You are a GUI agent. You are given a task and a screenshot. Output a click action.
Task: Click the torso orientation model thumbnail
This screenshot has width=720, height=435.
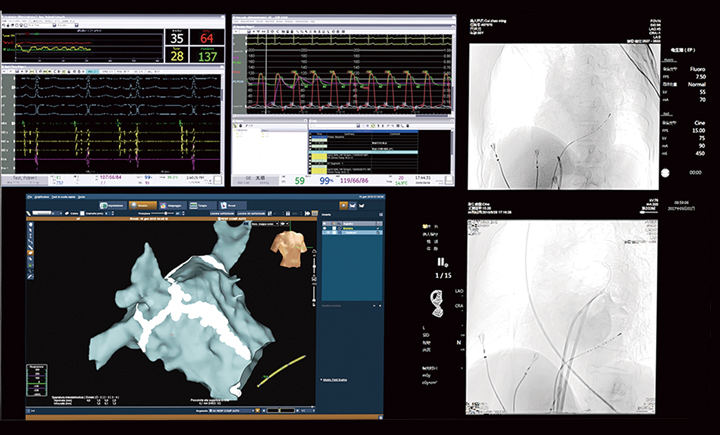tap(292, 245)
